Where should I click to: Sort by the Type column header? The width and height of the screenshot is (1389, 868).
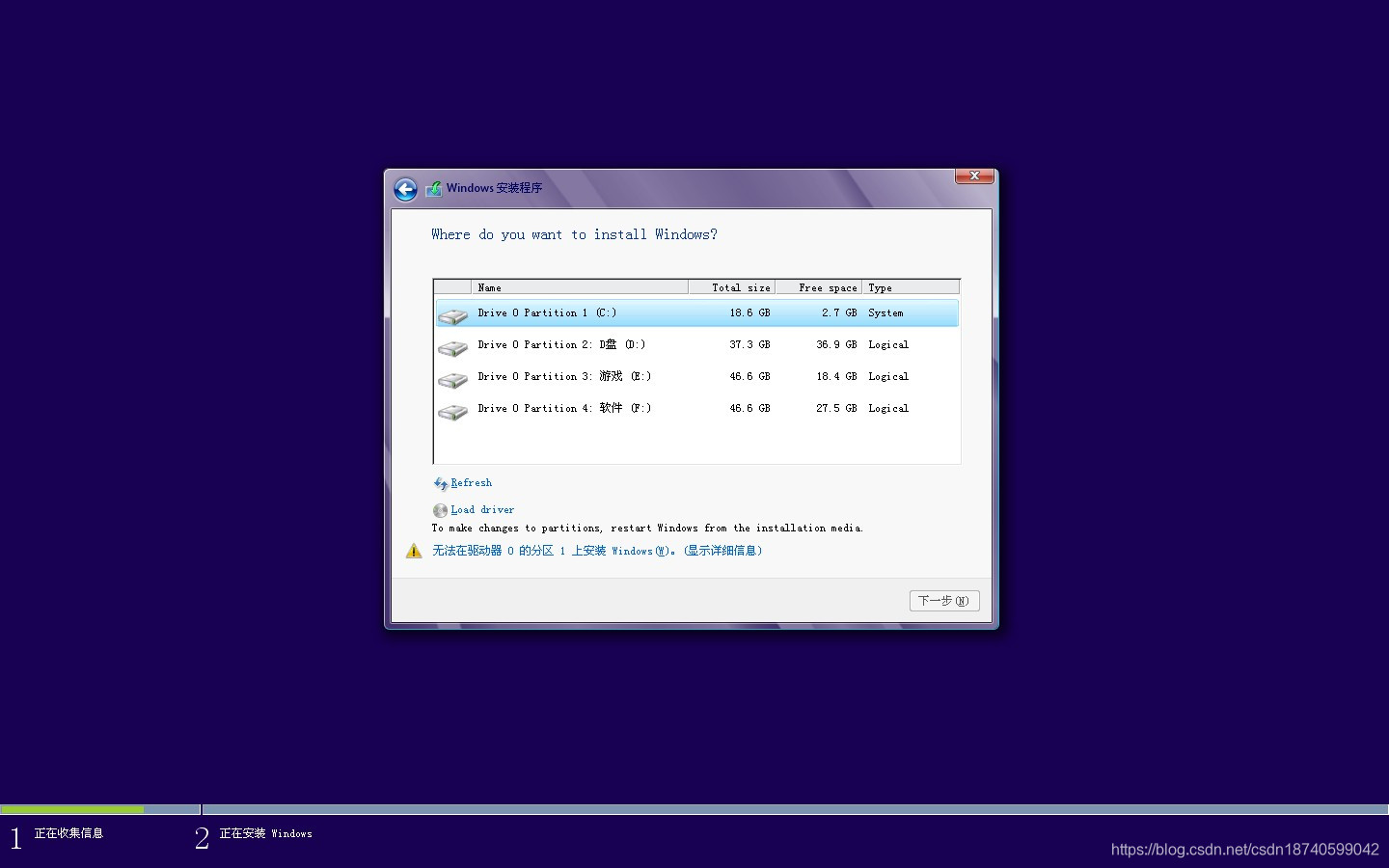[x=911, y=287]
